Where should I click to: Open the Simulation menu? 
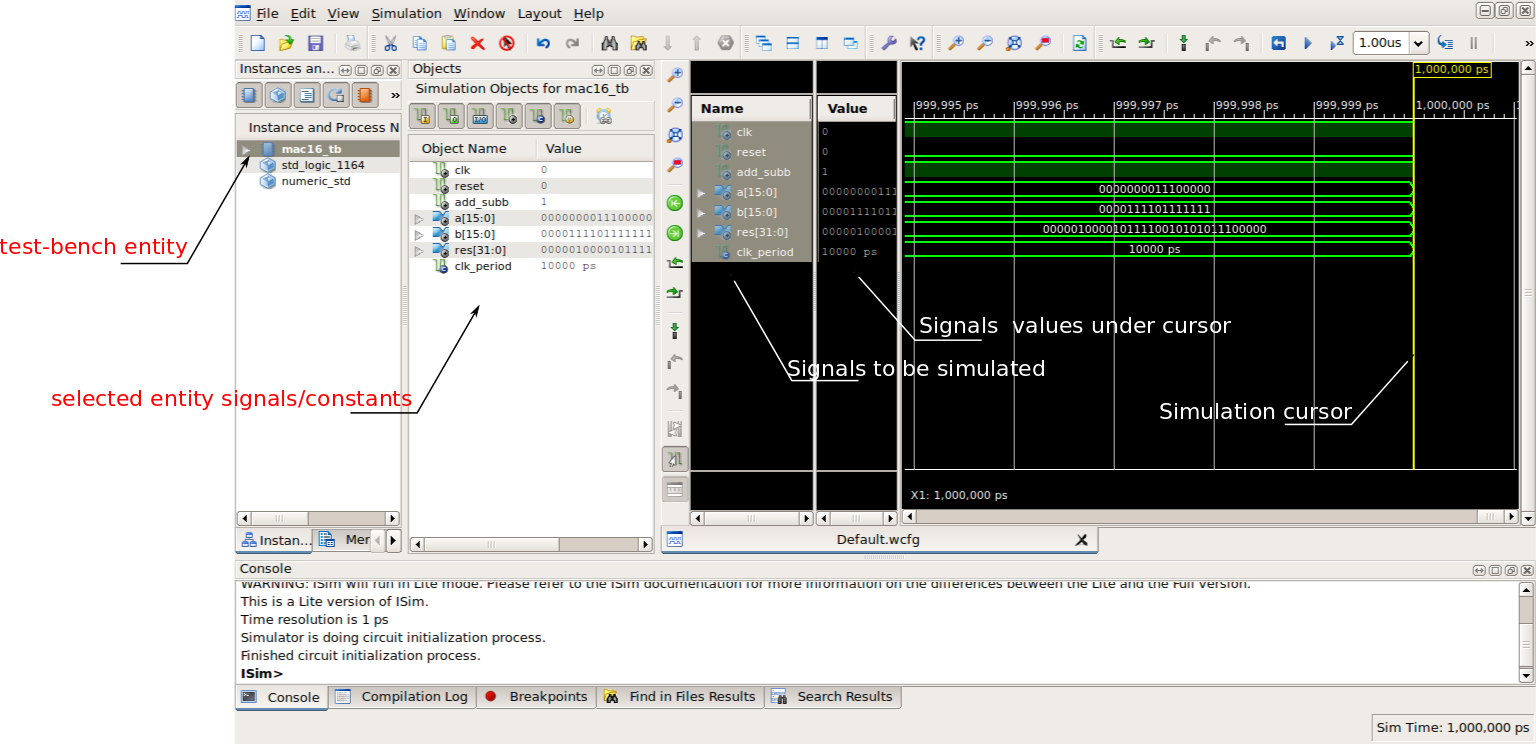[x=406, y=13]
